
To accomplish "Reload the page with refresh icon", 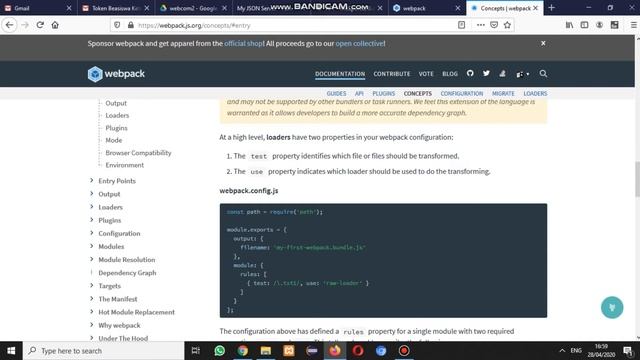I will pyautogui.click(x=40, y=25).
